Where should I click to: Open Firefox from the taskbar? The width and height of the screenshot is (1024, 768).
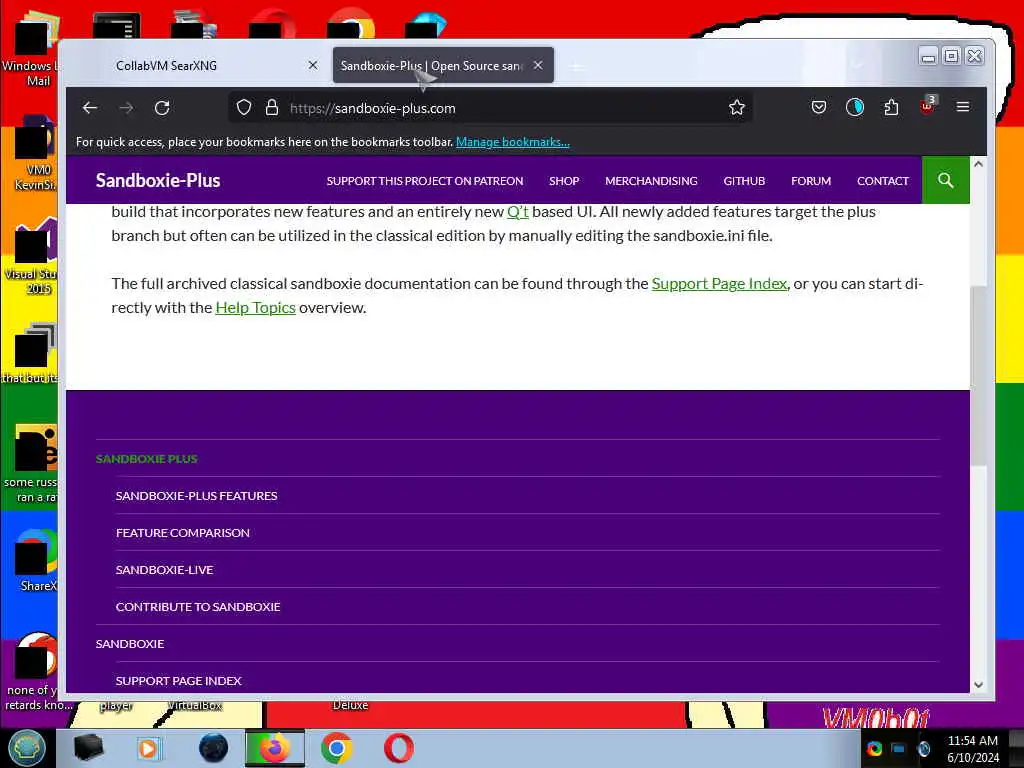274,748
